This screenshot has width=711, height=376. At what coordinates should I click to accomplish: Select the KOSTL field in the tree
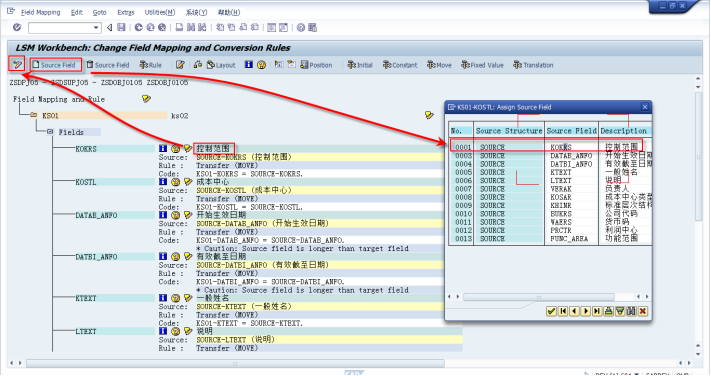tap(86, 182)
